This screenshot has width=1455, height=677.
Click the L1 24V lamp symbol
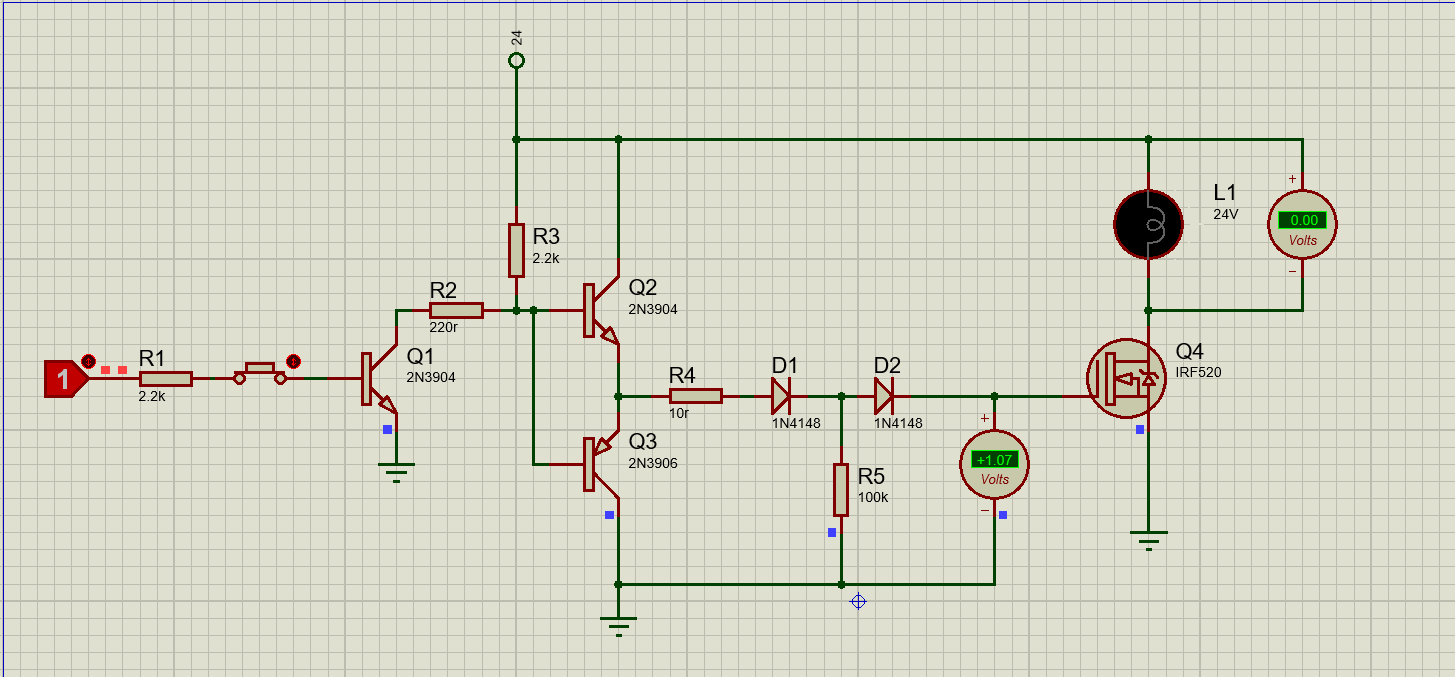pyautogui.click(x=1148, y=225)
